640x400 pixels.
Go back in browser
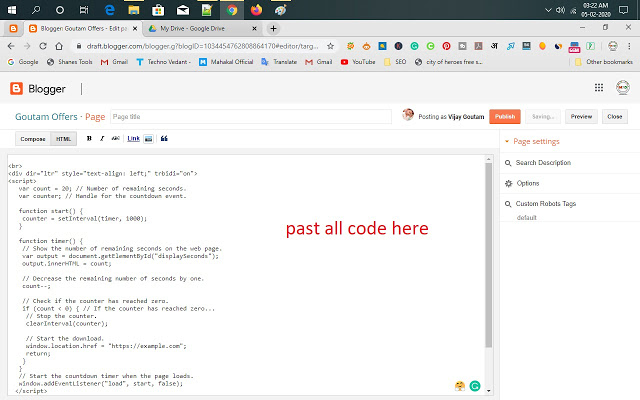pos(11,46)
